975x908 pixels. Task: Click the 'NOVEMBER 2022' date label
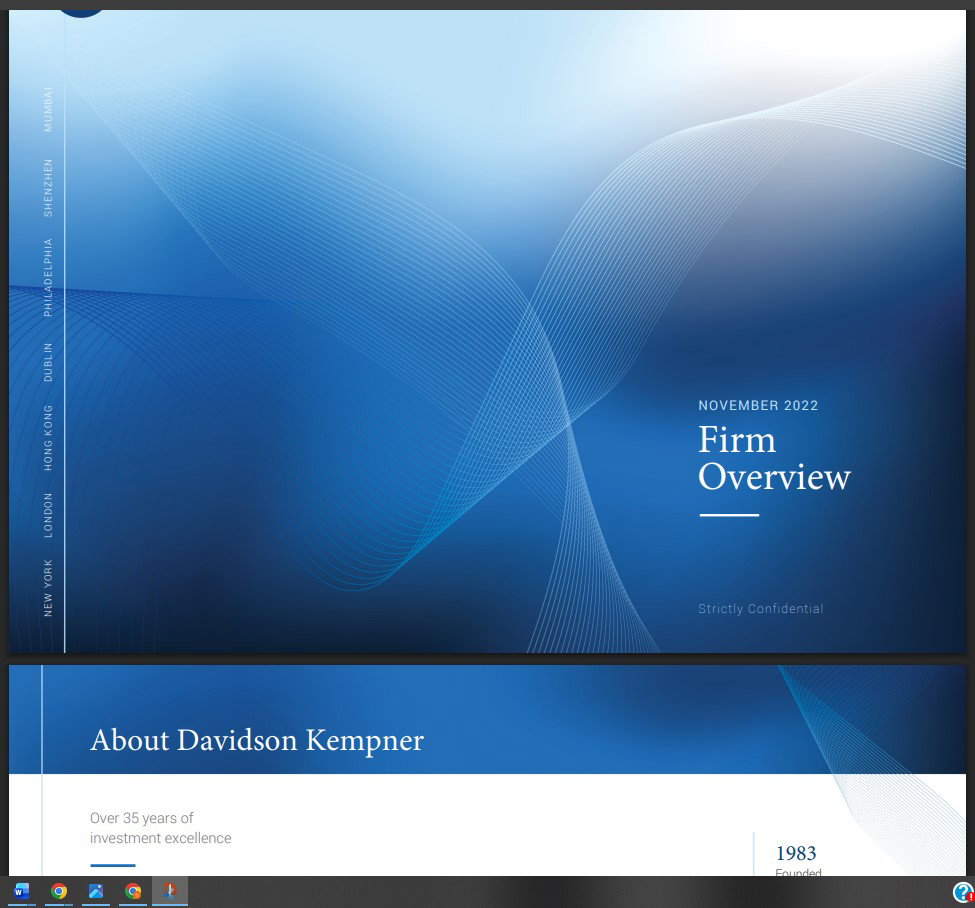758,405
